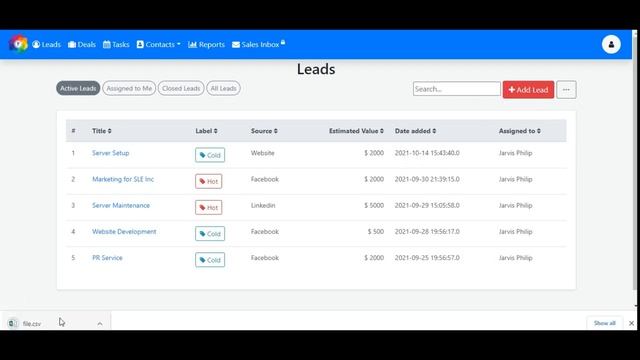The width and height of the screenshot is (640, 360).
Task: Sort by Assigned to column
Action: pos(520,131)
